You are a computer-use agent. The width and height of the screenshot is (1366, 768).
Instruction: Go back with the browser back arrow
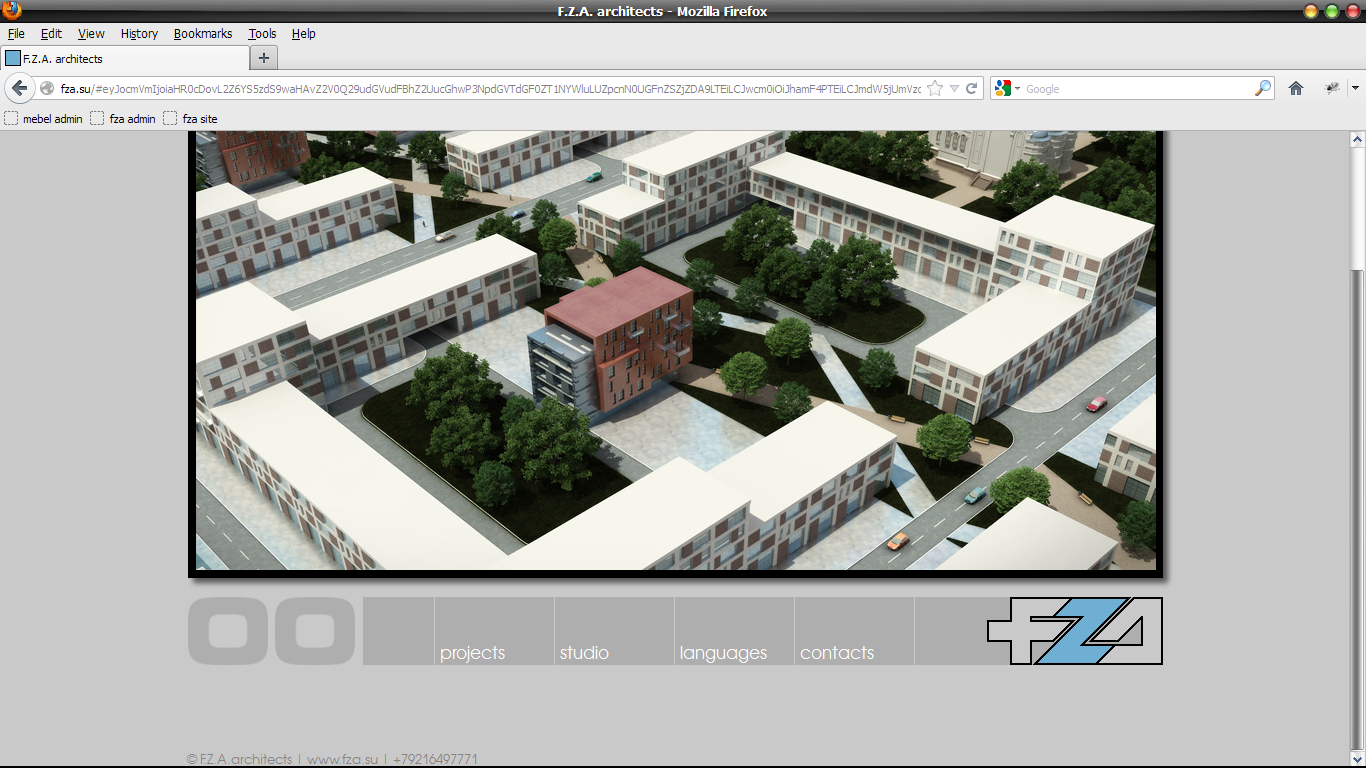point(19,88)
